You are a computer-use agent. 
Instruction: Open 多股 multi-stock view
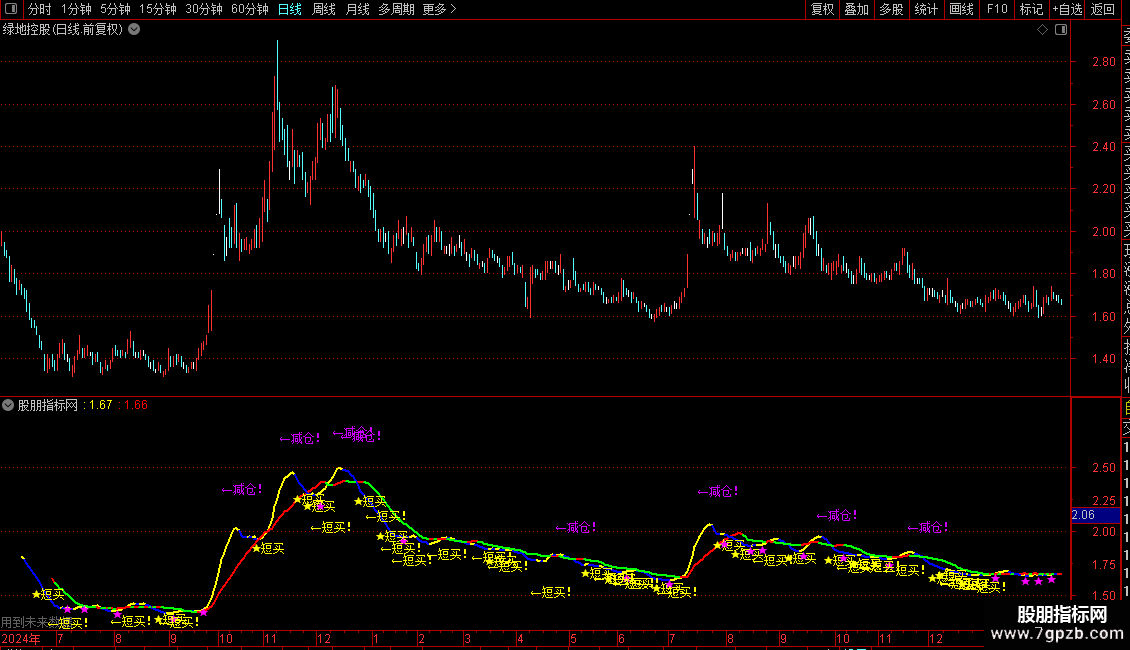891,9
